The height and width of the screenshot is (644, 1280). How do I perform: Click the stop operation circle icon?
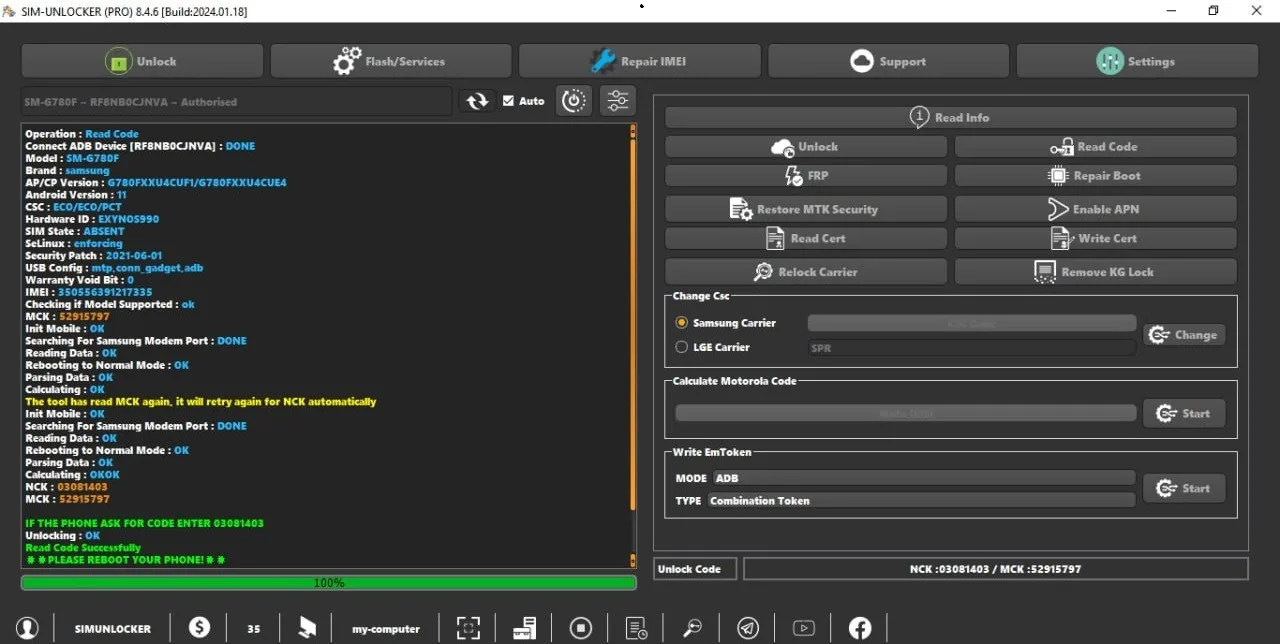581,628
